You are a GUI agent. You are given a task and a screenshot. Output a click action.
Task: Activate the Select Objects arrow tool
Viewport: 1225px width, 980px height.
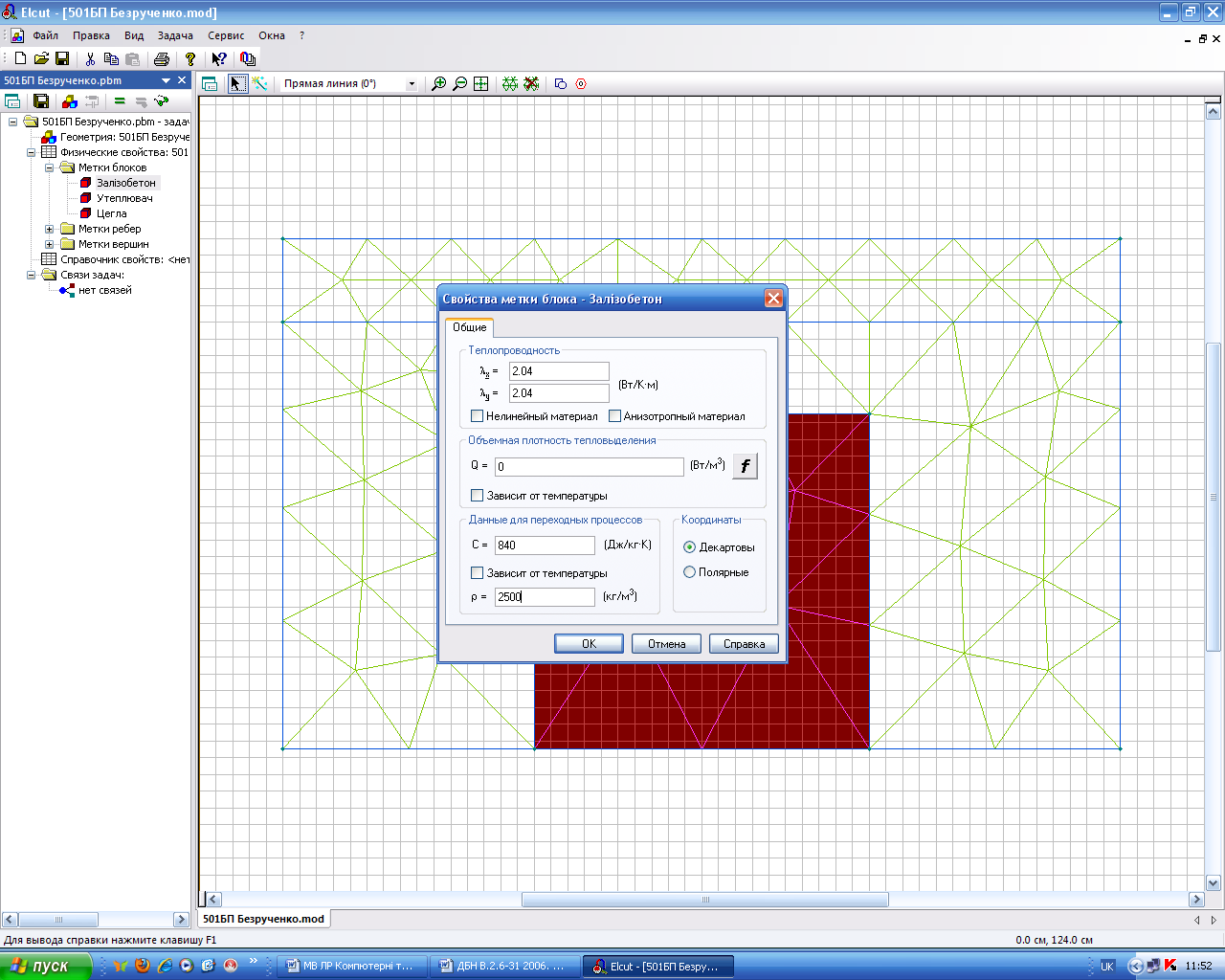[237, 84]
